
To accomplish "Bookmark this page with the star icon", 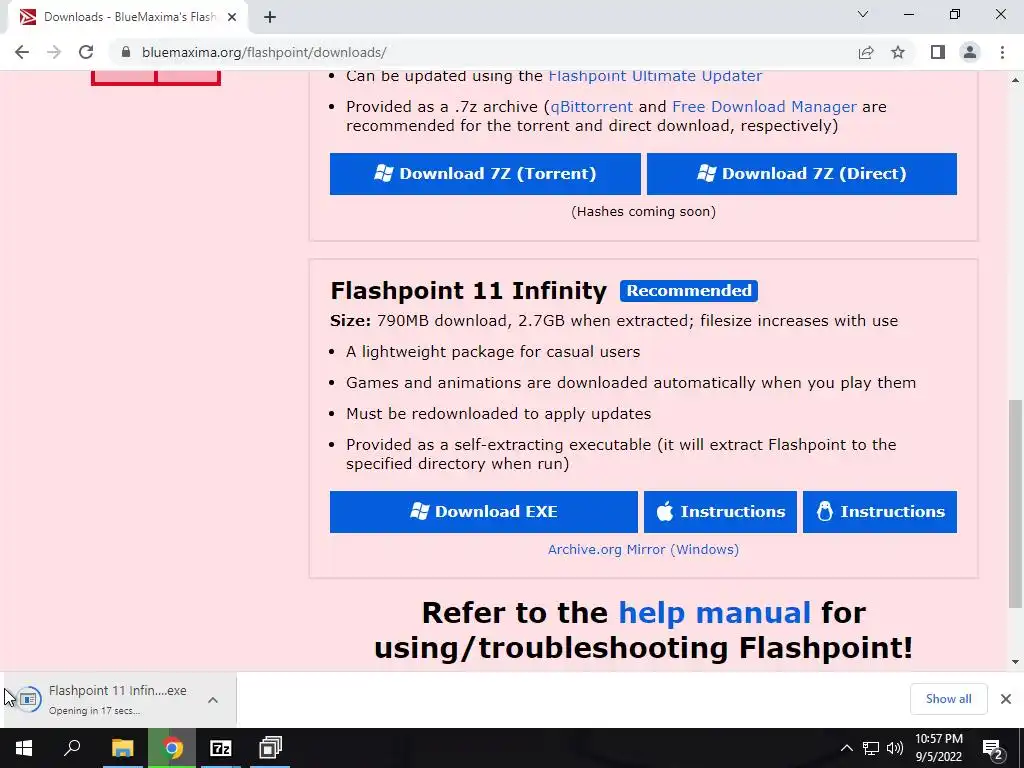I will pos(898,52).
